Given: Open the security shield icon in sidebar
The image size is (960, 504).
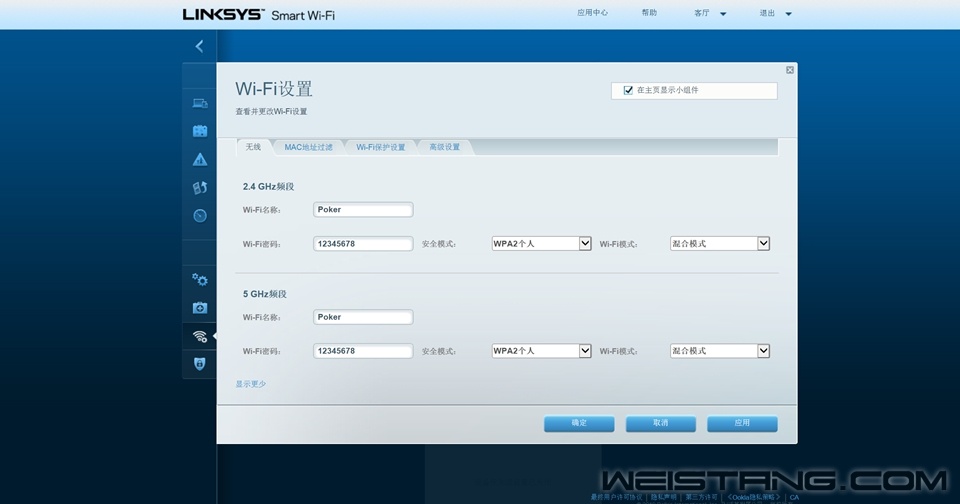Looking at the screenshot, I should point(200,364).
